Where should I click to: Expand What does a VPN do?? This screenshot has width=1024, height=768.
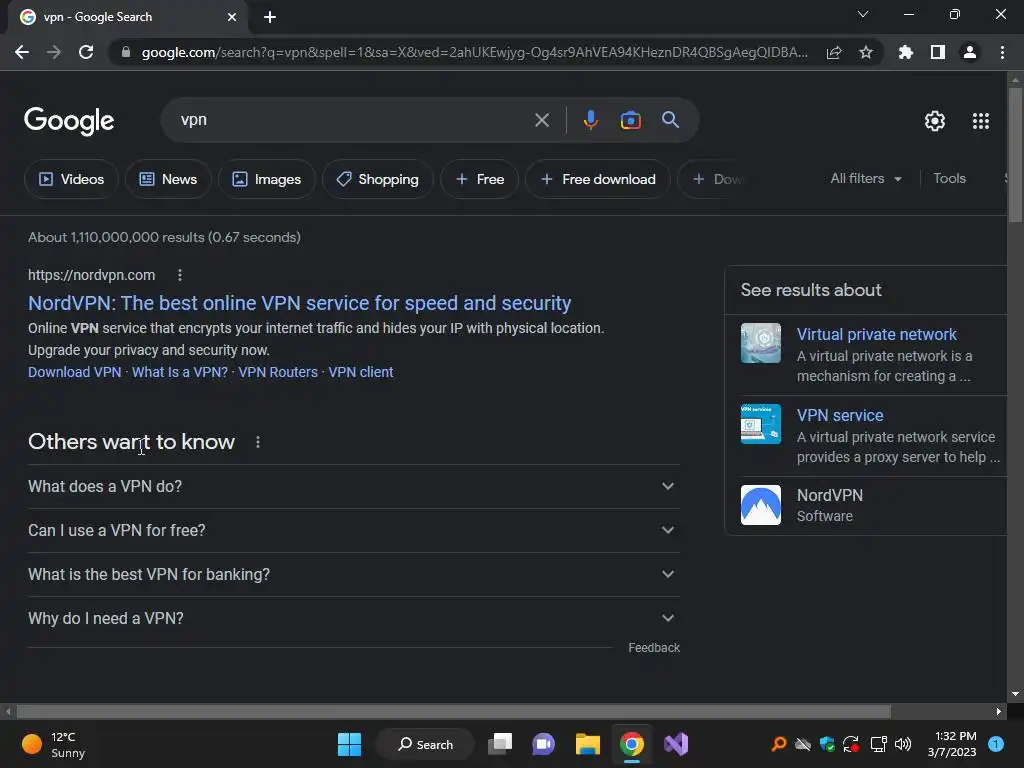[353, 487]
